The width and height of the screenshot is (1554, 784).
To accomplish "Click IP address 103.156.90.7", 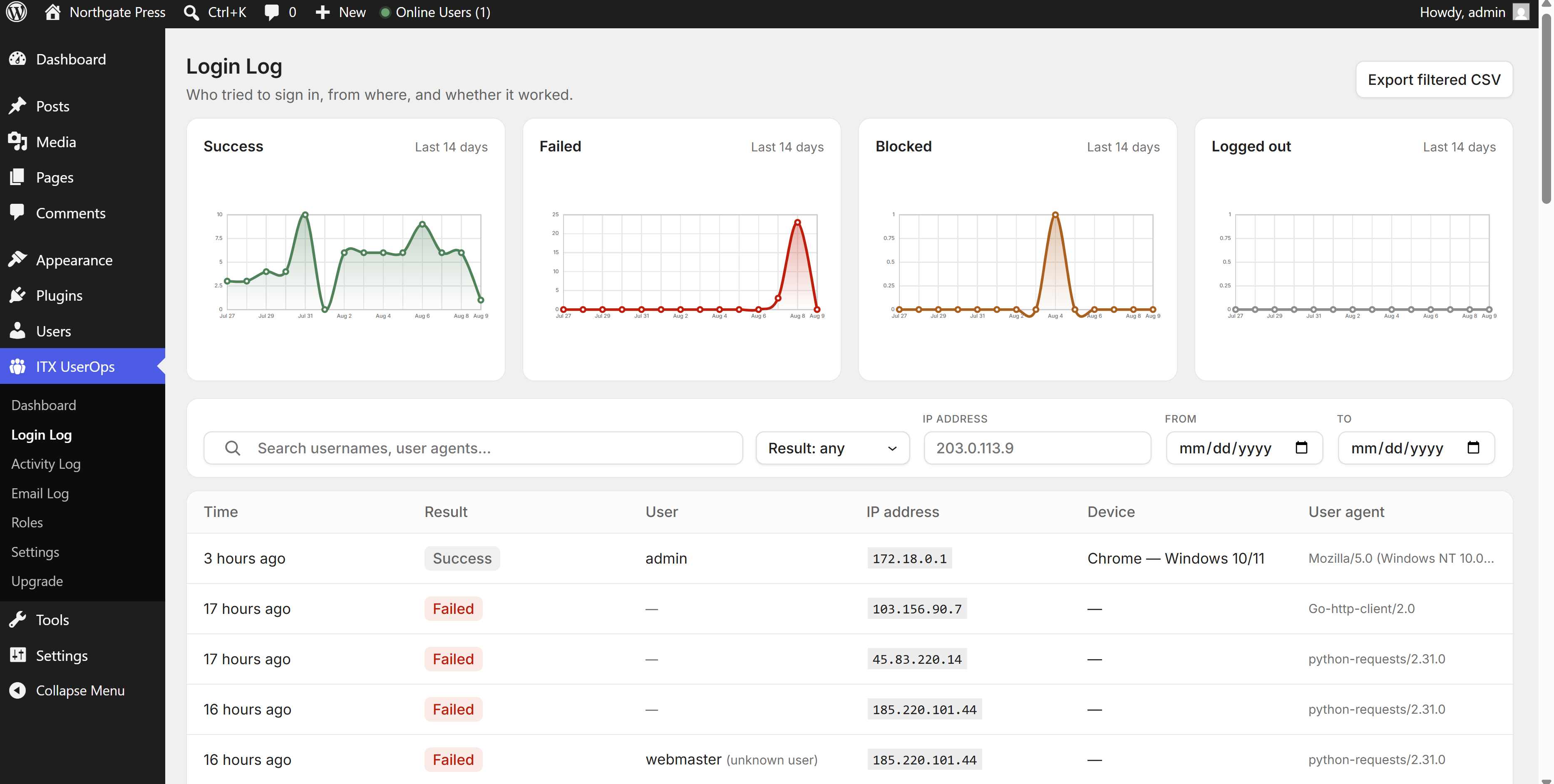I will (x=917, y=609).
